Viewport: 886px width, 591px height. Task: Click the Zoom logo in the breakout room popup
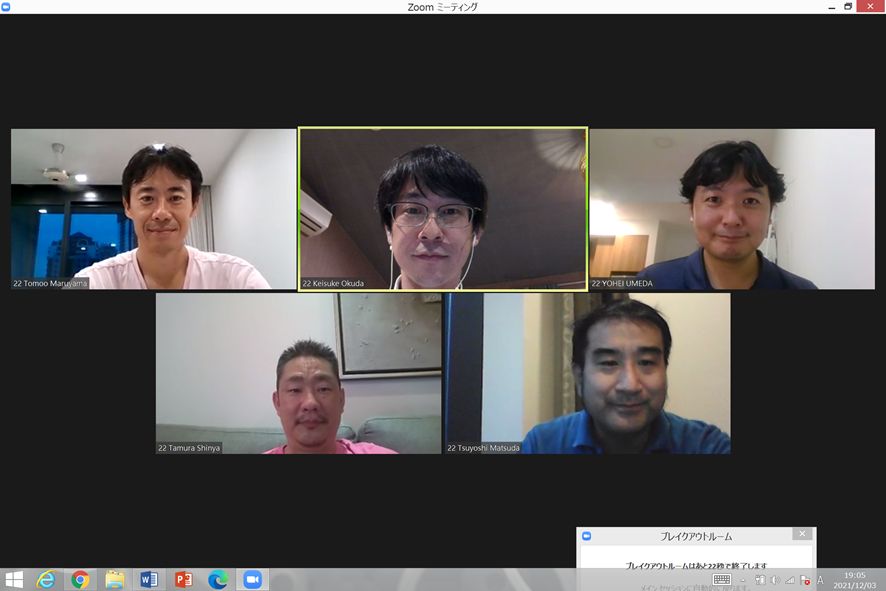pos(587,536)
